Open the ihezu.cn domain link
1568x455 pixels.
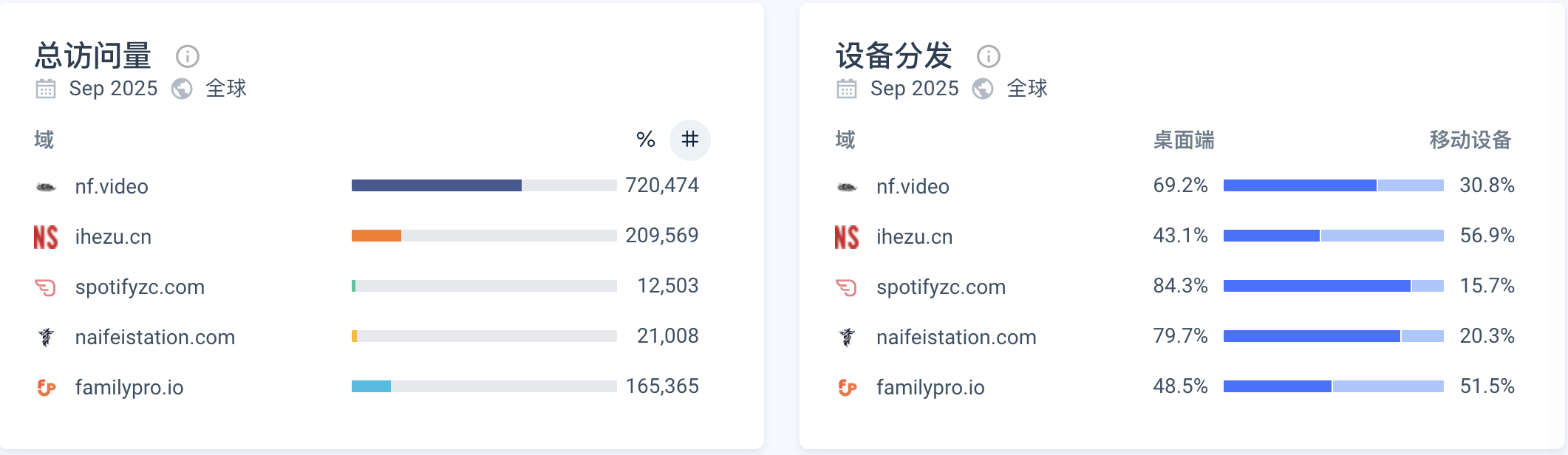112,236
